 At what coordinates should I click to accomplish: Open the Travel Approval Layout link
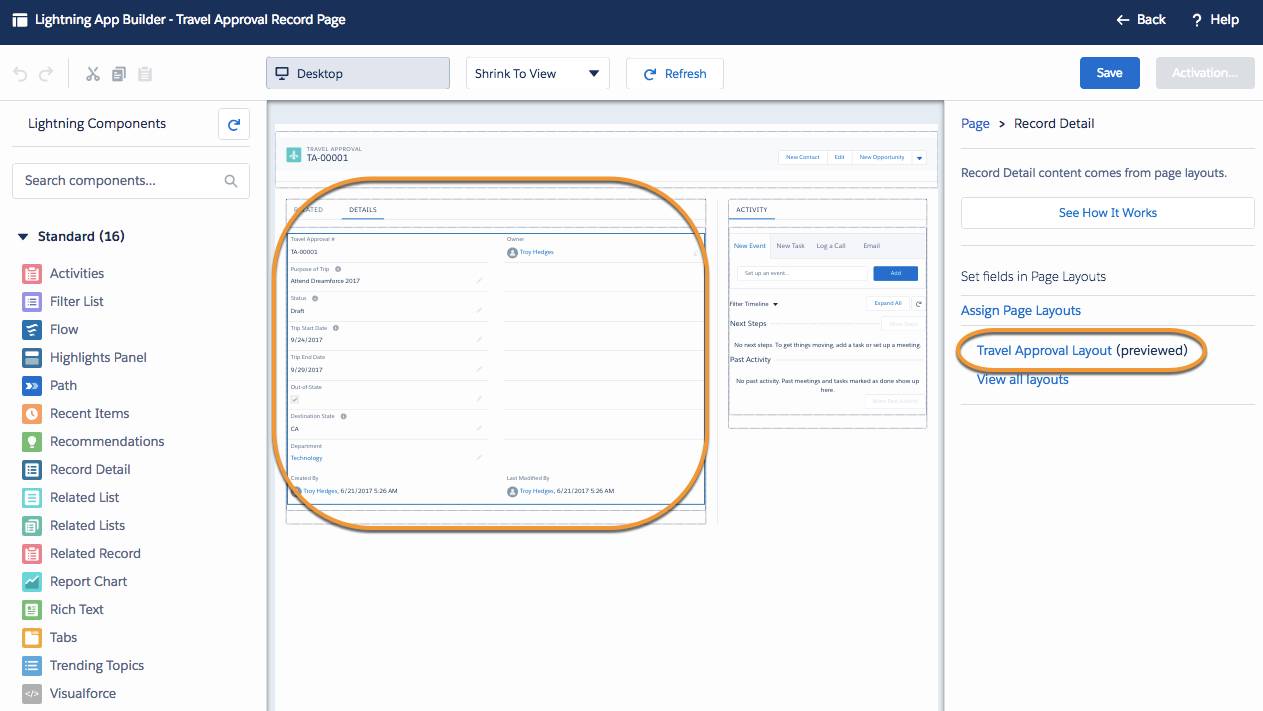[x=1044, y=351]
